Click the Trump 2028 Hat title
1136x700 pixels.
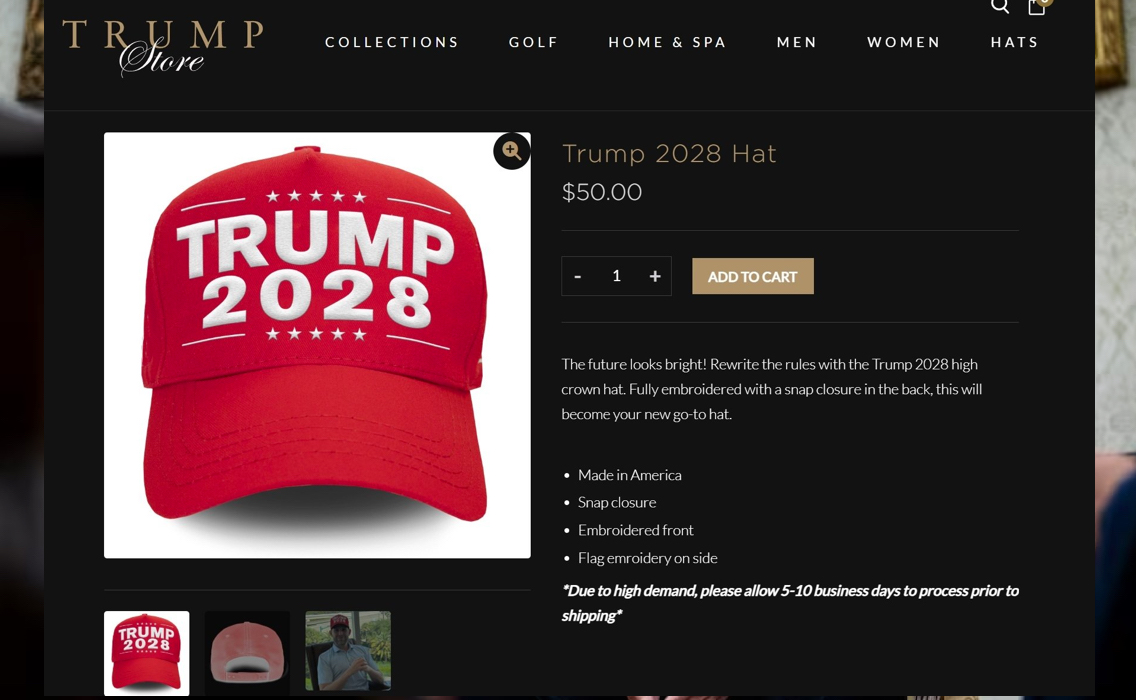pos(669,154)
